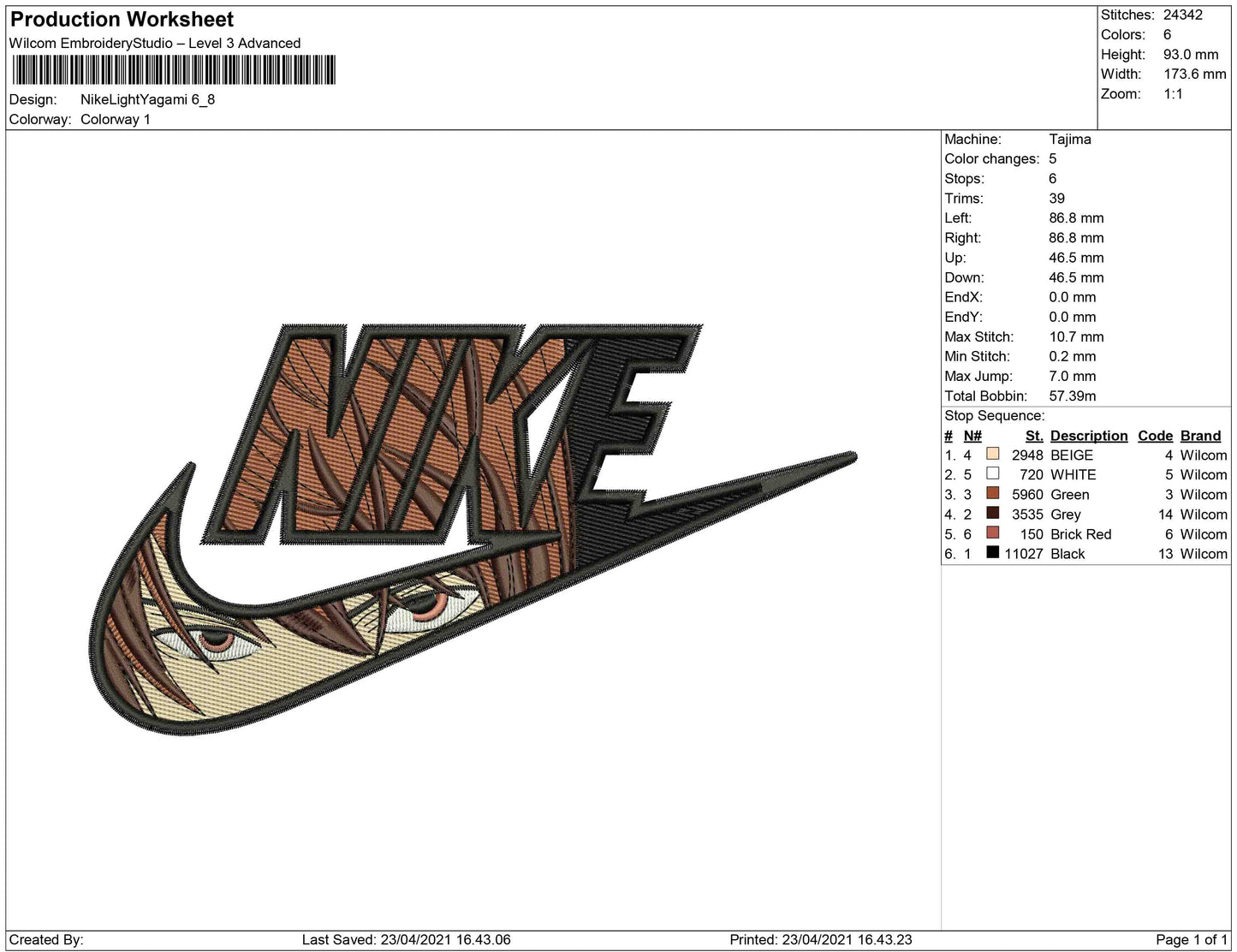Screen dimensions: 1237x952
Task: Select the stitch count "5960" for Green
Action: coord(1027,494)
